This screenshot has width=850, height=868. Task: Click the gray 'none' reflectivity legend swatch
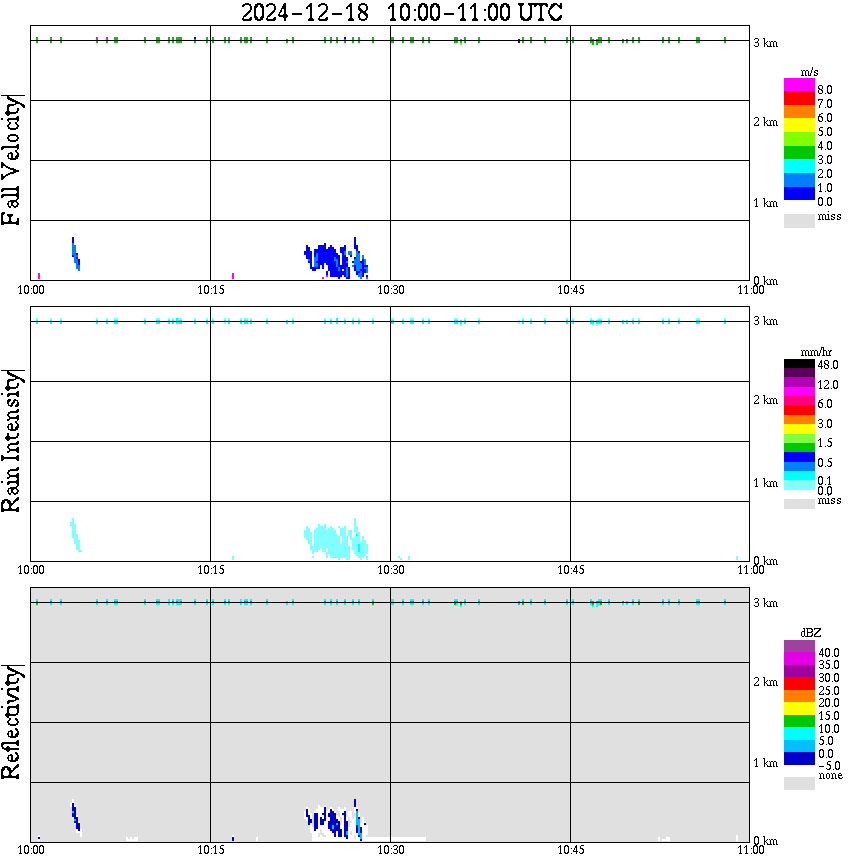coord(799,783)
